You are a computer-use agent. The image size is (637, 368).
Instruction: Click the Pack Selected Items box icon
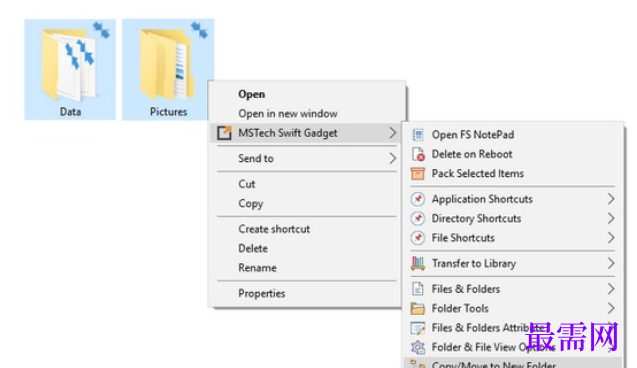point(418,173)
